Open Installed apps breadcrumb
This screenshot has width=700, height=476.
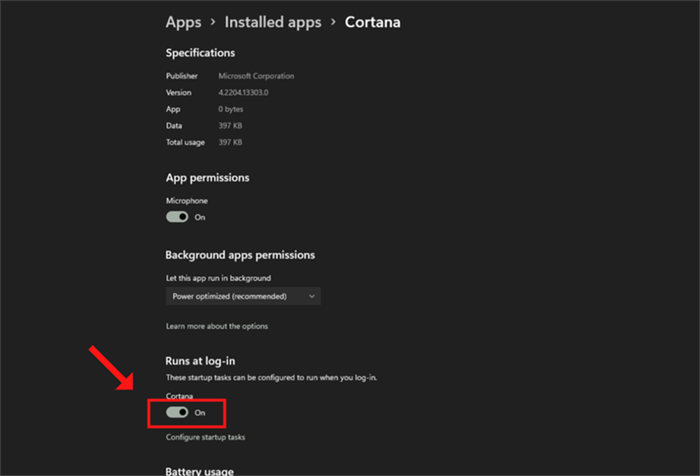(x=273, y=22)
